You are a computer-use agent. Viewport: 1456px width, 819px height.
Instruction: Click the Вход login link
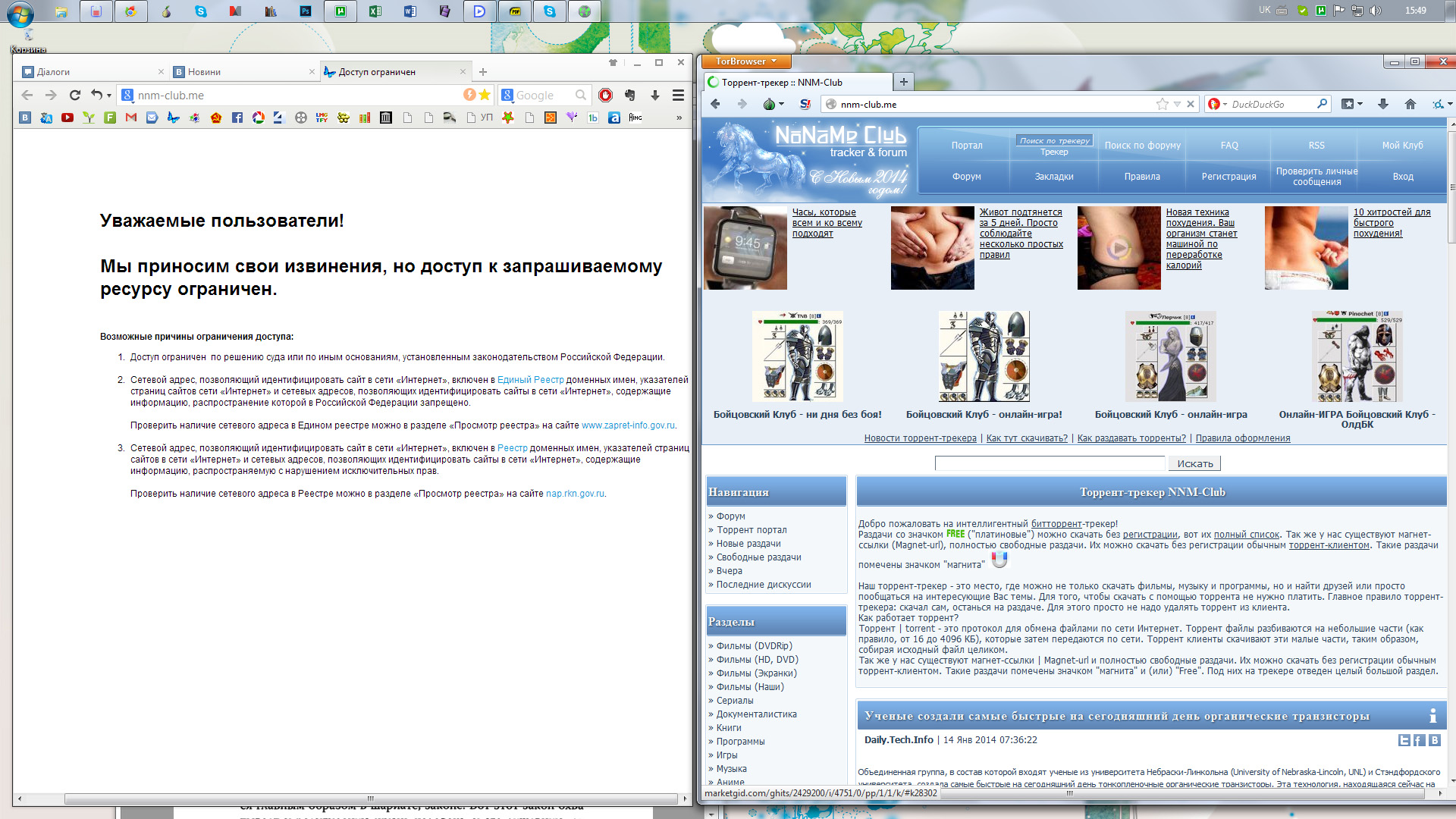tap(1403, 177)
